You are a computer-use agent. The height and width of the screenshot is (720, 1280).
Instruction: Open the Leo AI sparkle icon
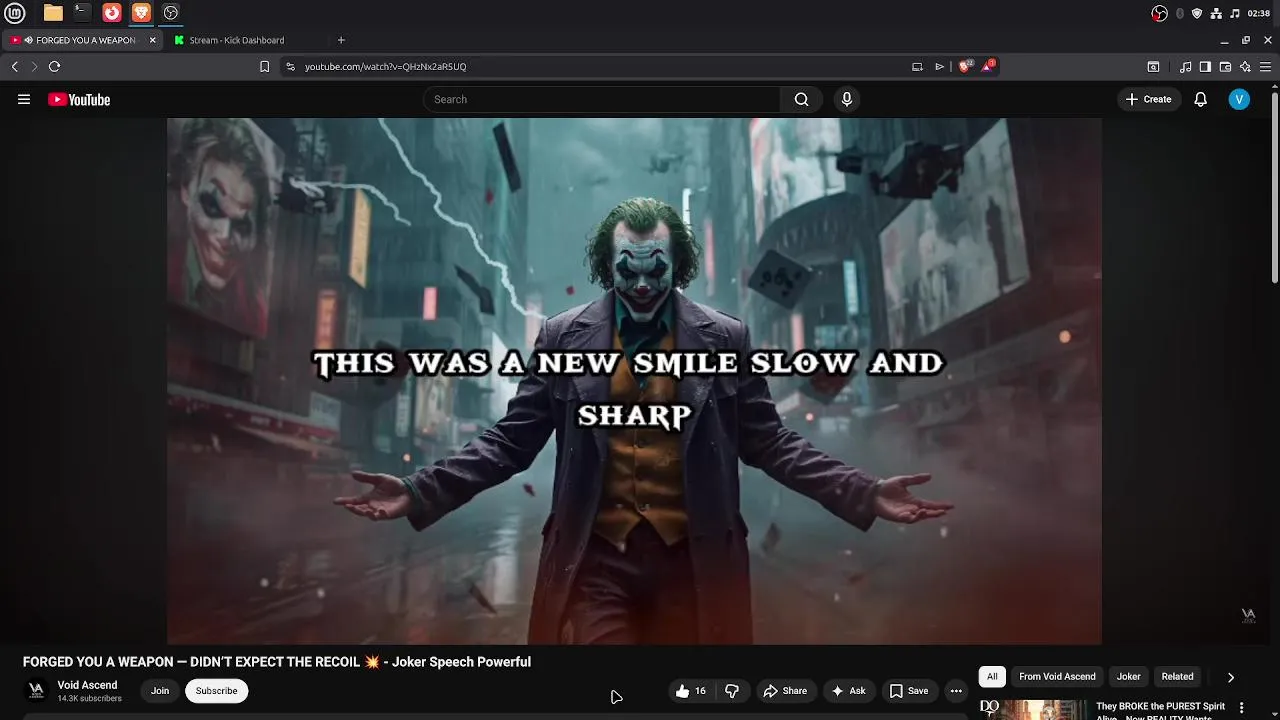click(1245, 67)
